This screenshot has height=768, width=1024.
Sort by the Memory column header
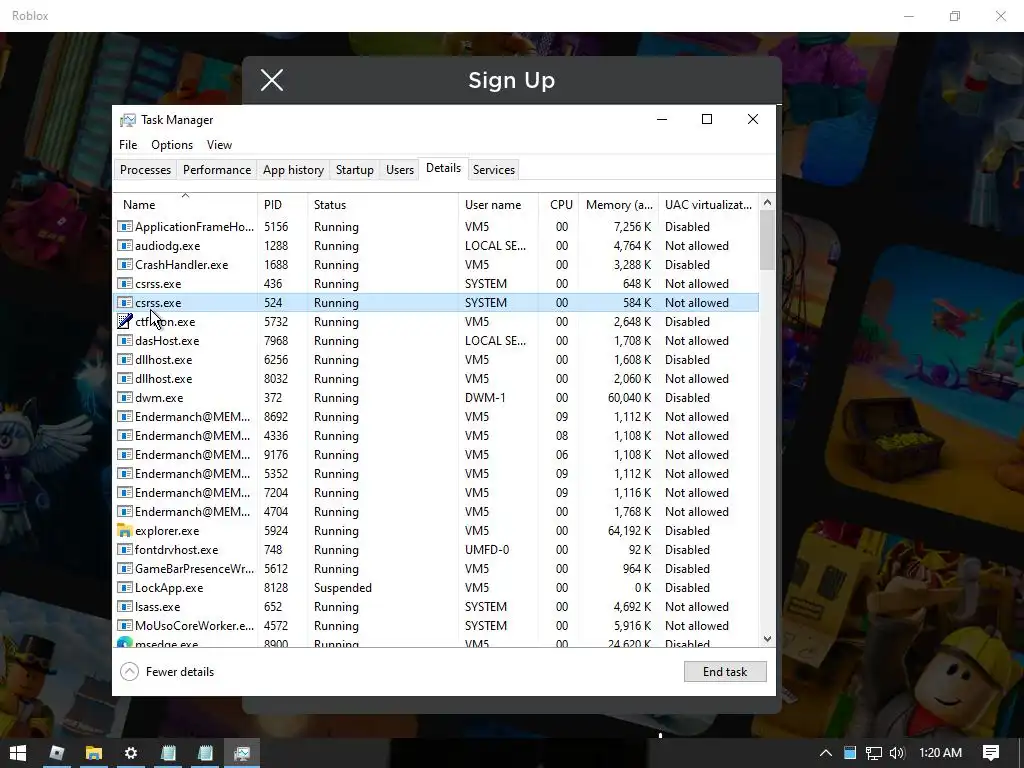tap(618, 204)
